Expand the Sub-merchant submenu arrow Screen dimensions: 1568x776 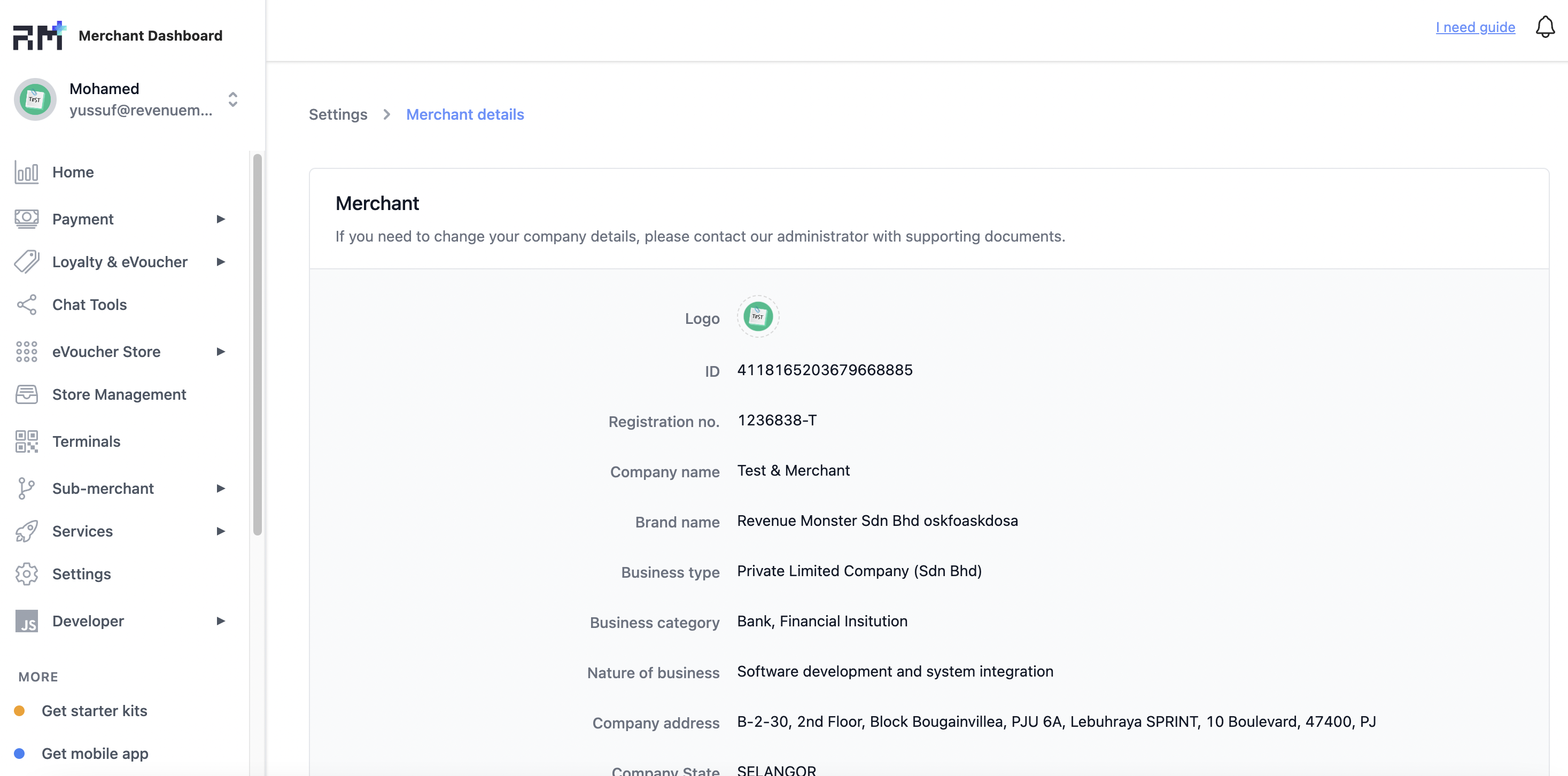(x=220, y=488)
